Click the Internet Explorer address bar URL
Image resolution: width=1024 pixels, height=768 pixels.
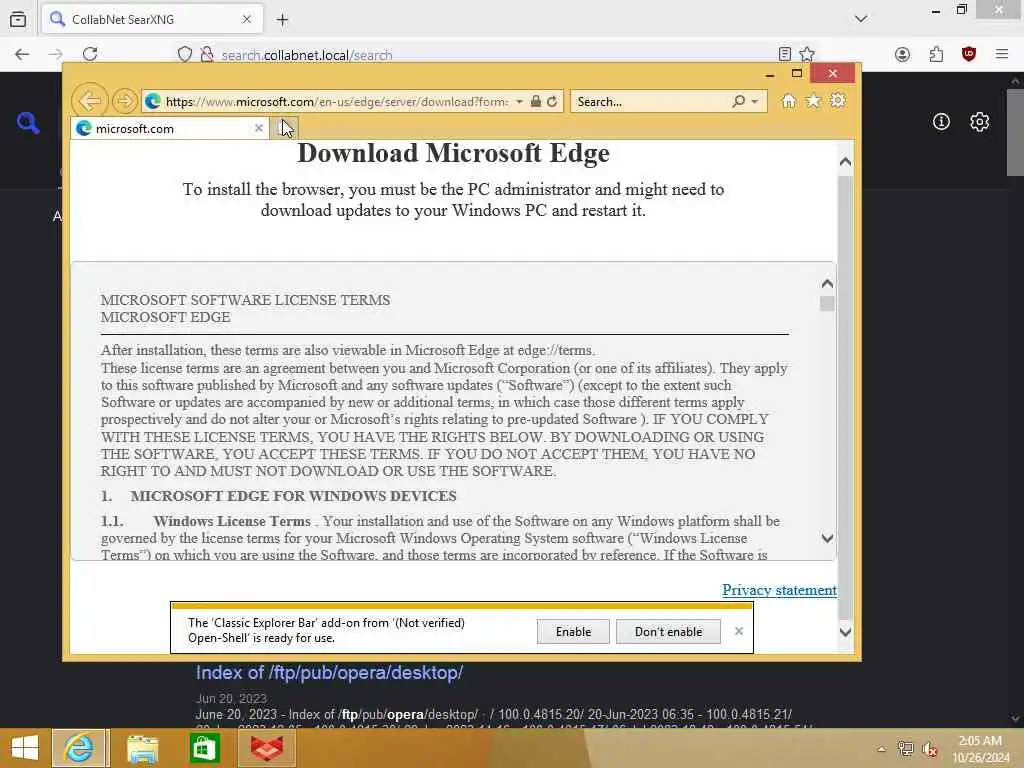pos(336,102)
